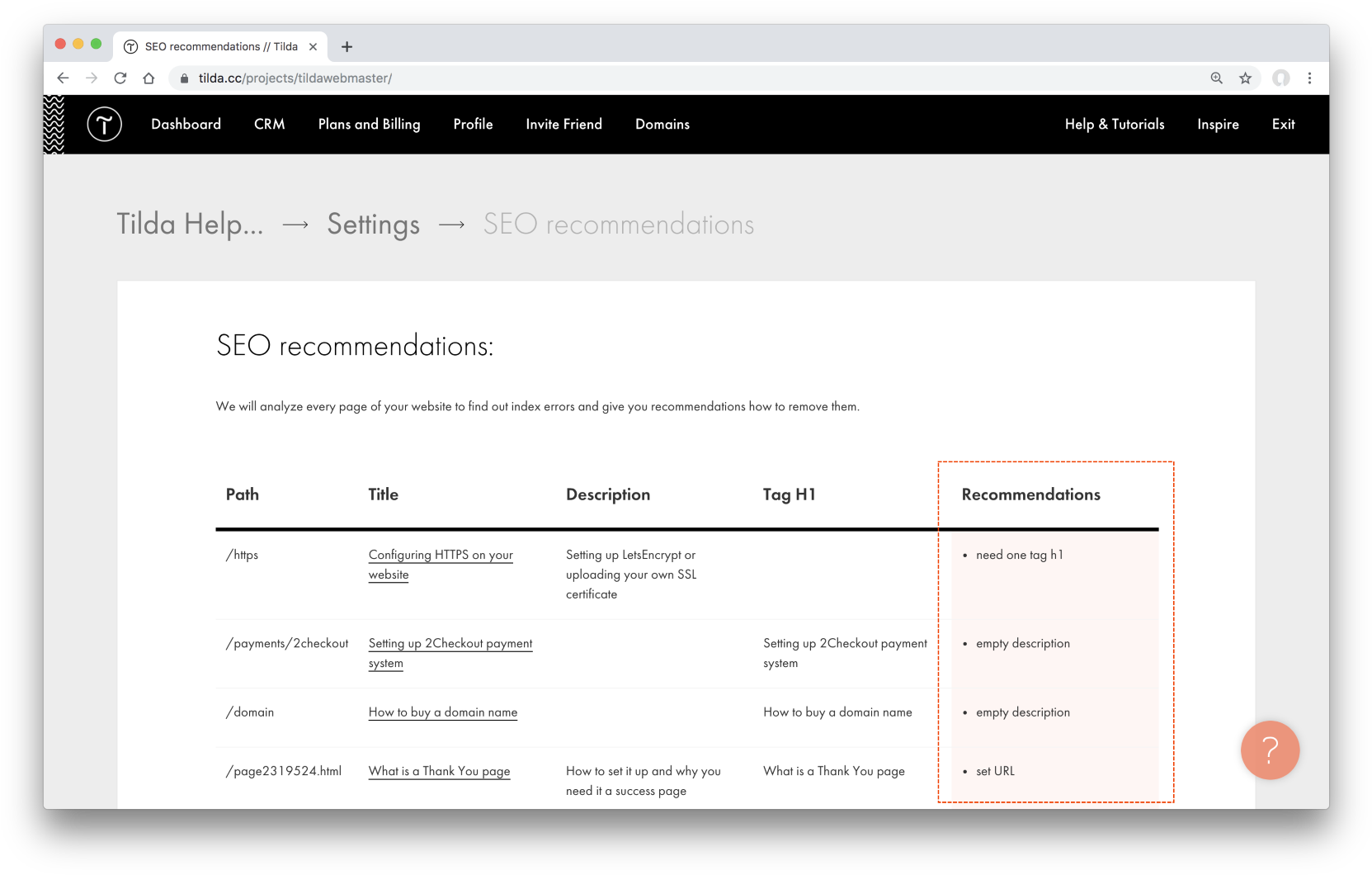Select Invite Friend in the navigation
1372x875 pixels.
(x=563, y=124)
